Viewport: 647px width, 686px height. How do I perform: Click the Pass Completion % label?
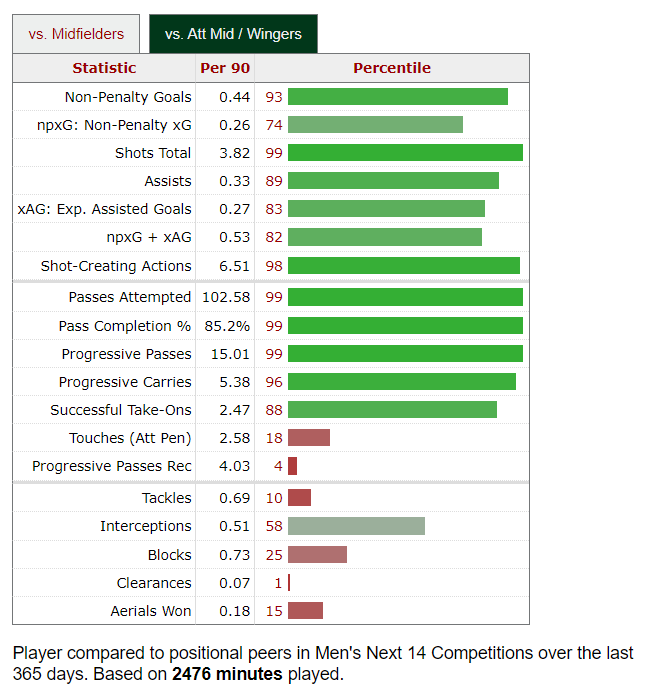click(x=125, y=326)
